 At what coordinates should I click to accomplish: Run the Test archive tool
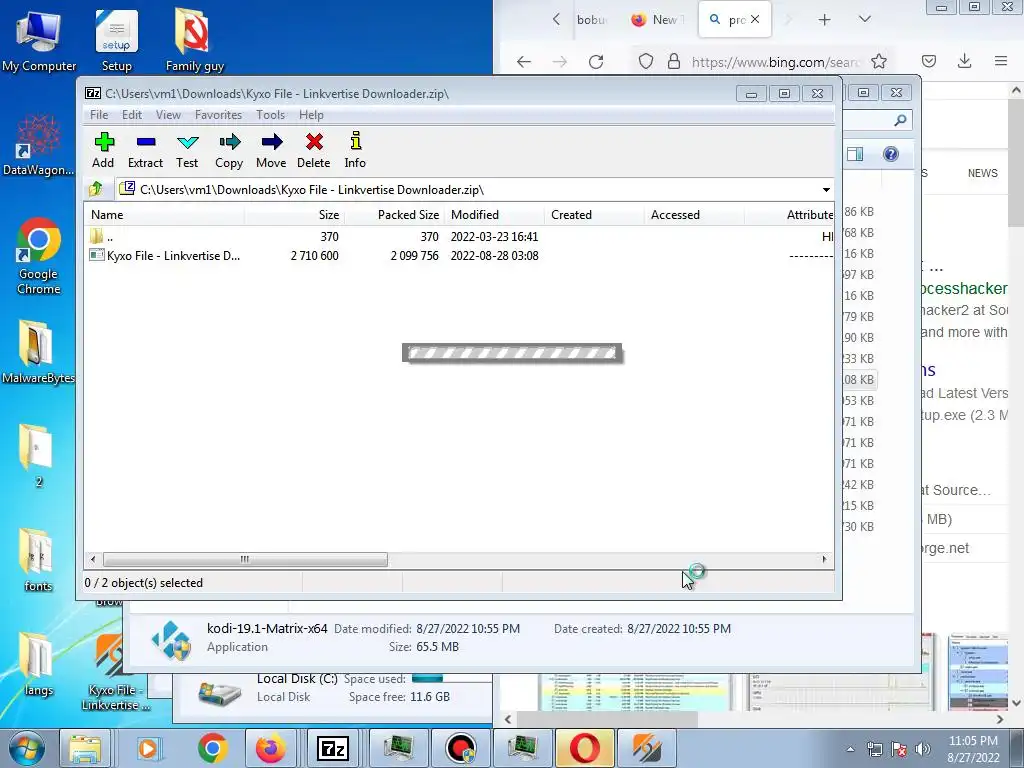tap(187, 151)
